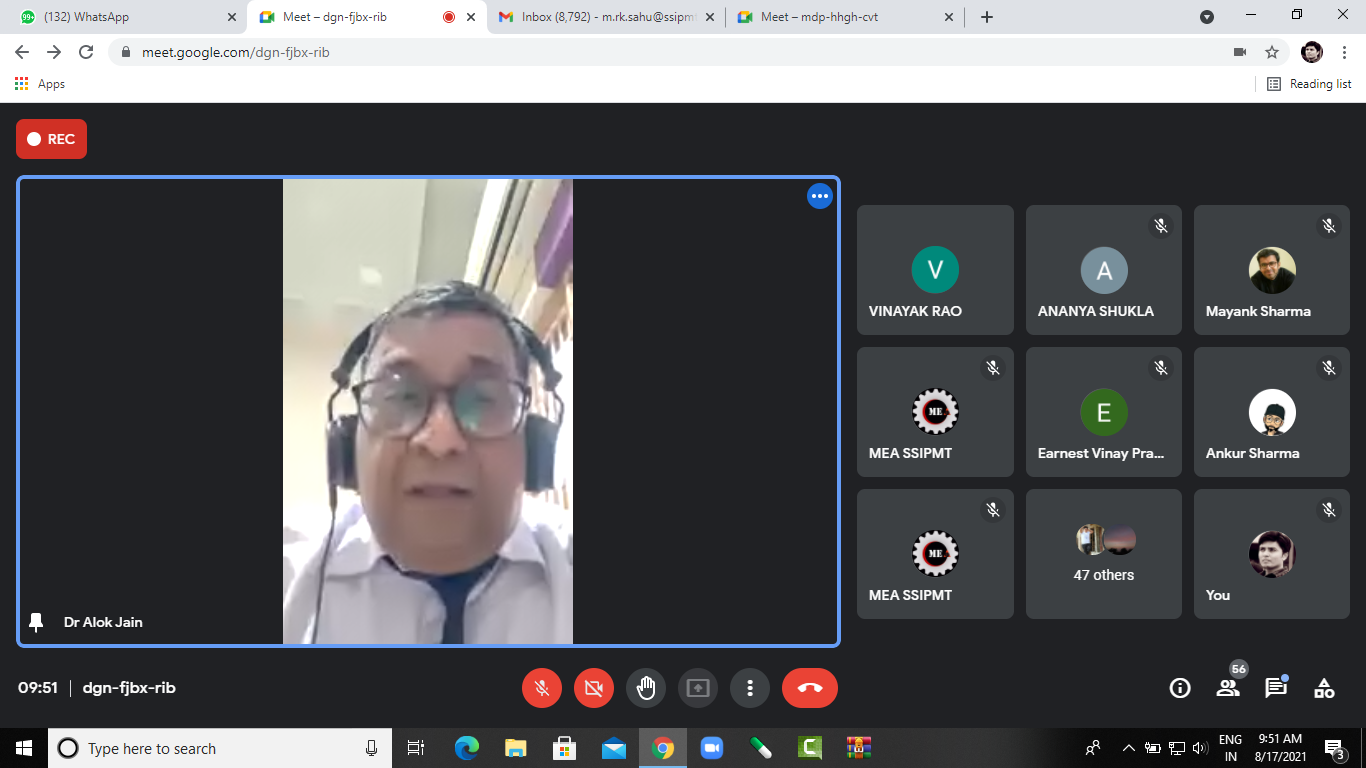This screenshot has height=768, width=1366.
Task: Open Microsoft Store from taskbar
Action: point(564,748)
